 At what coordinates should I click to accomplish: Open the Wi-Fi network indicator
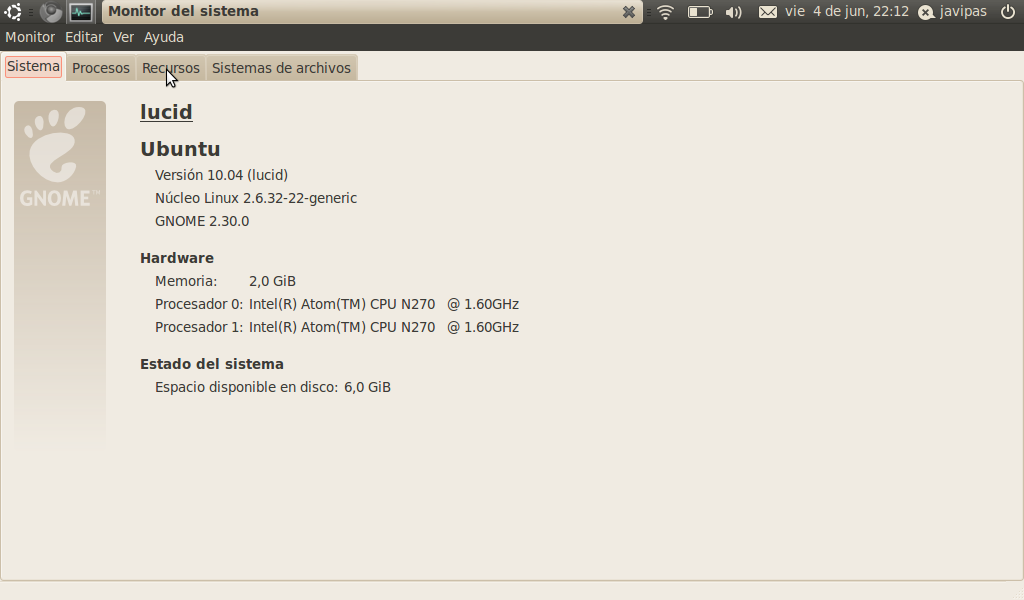pos(665,12)
